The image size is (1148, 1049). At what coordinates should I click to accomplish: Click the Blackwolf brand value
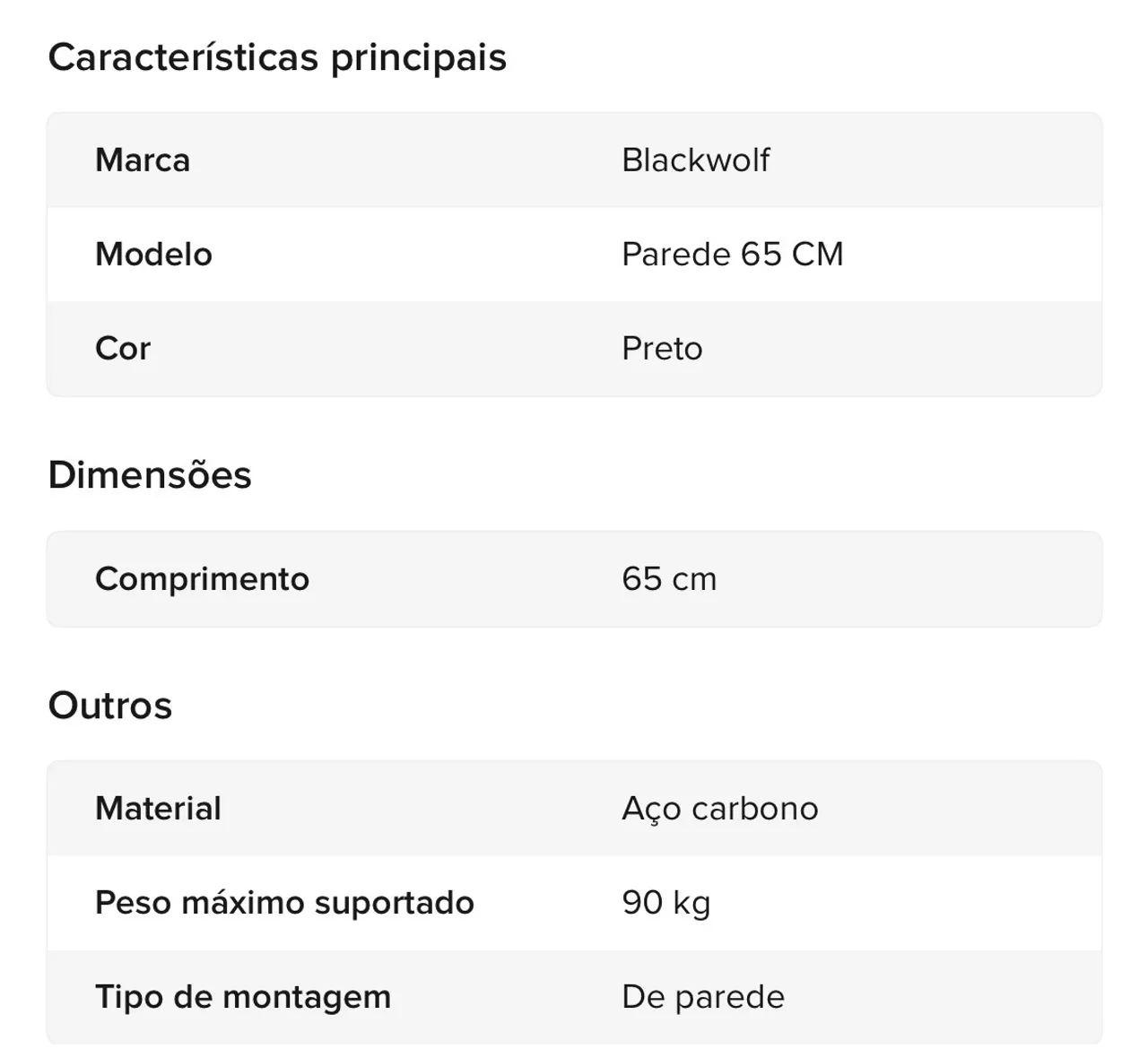pos(695,160)
